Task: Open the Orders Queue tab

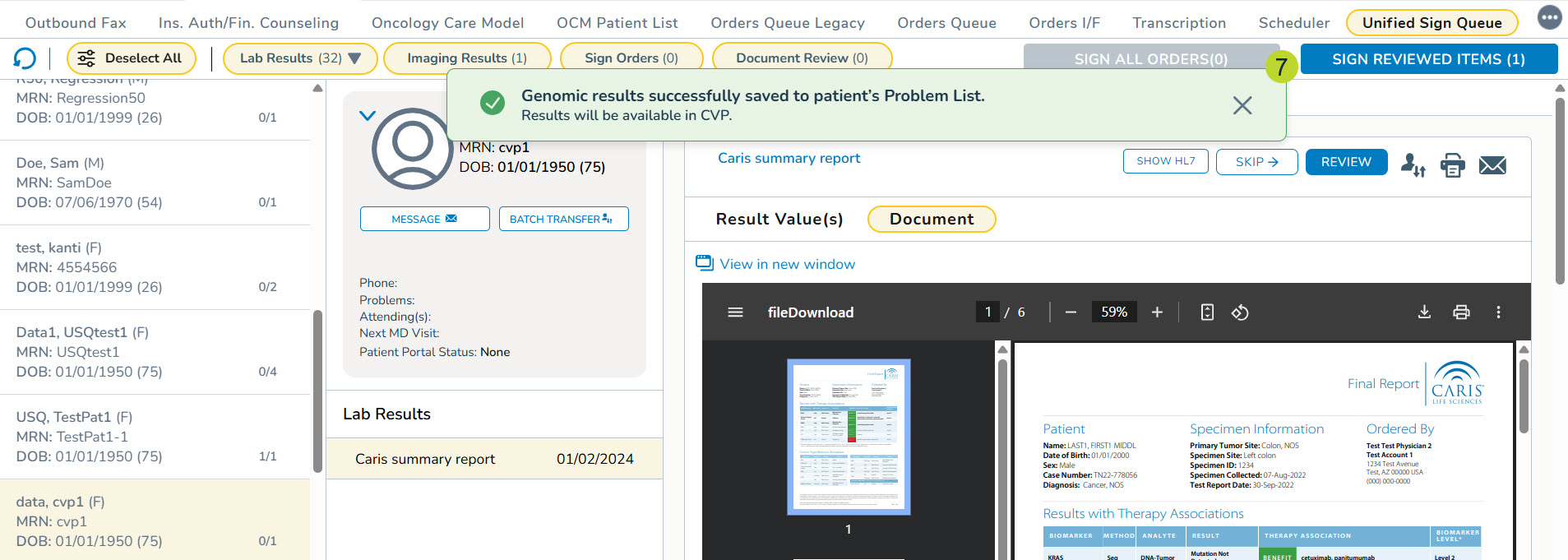Action: [x=946, y=23]
